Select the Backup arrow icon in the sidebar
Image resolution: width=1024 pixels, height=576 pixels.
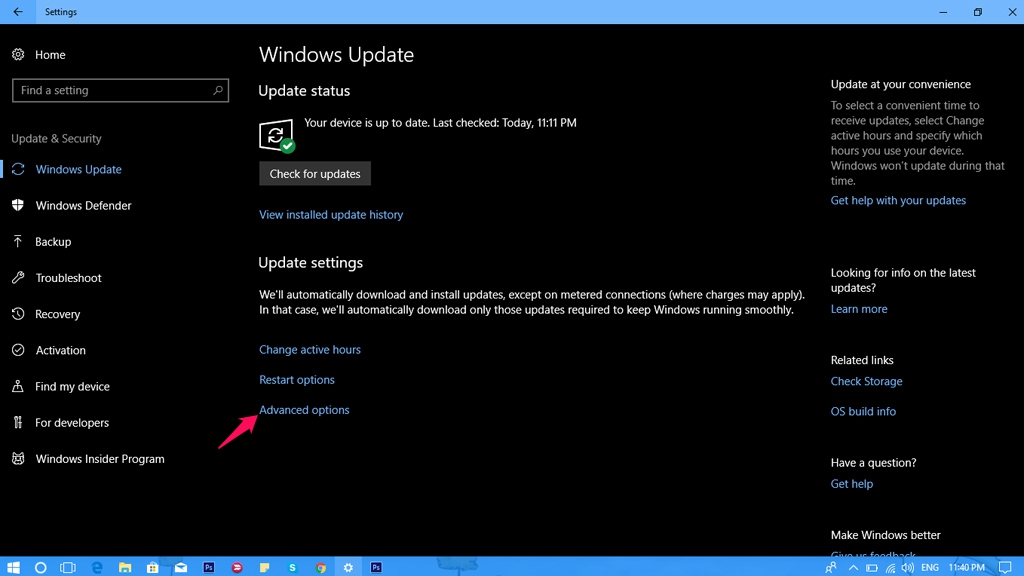tap(18, 241)
